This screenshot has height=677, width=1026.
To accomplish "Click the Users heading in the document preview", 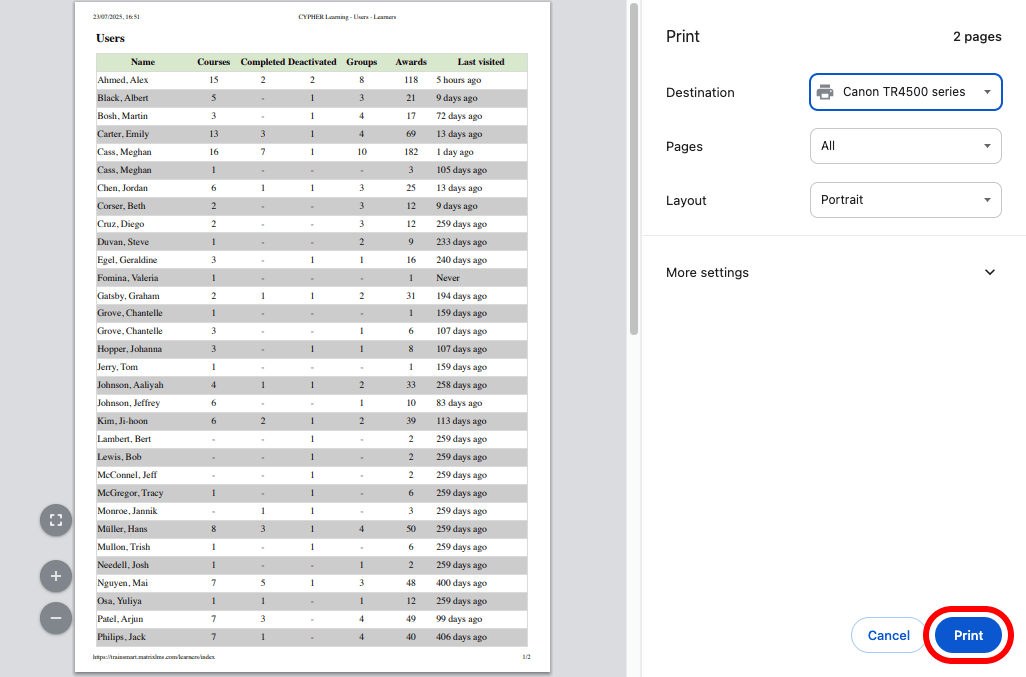I will [110, 38].
